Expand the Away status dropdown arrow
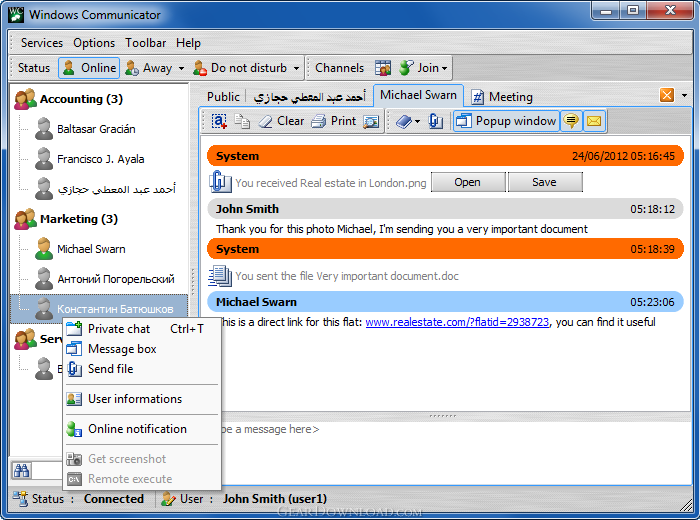 pos(181,69)
